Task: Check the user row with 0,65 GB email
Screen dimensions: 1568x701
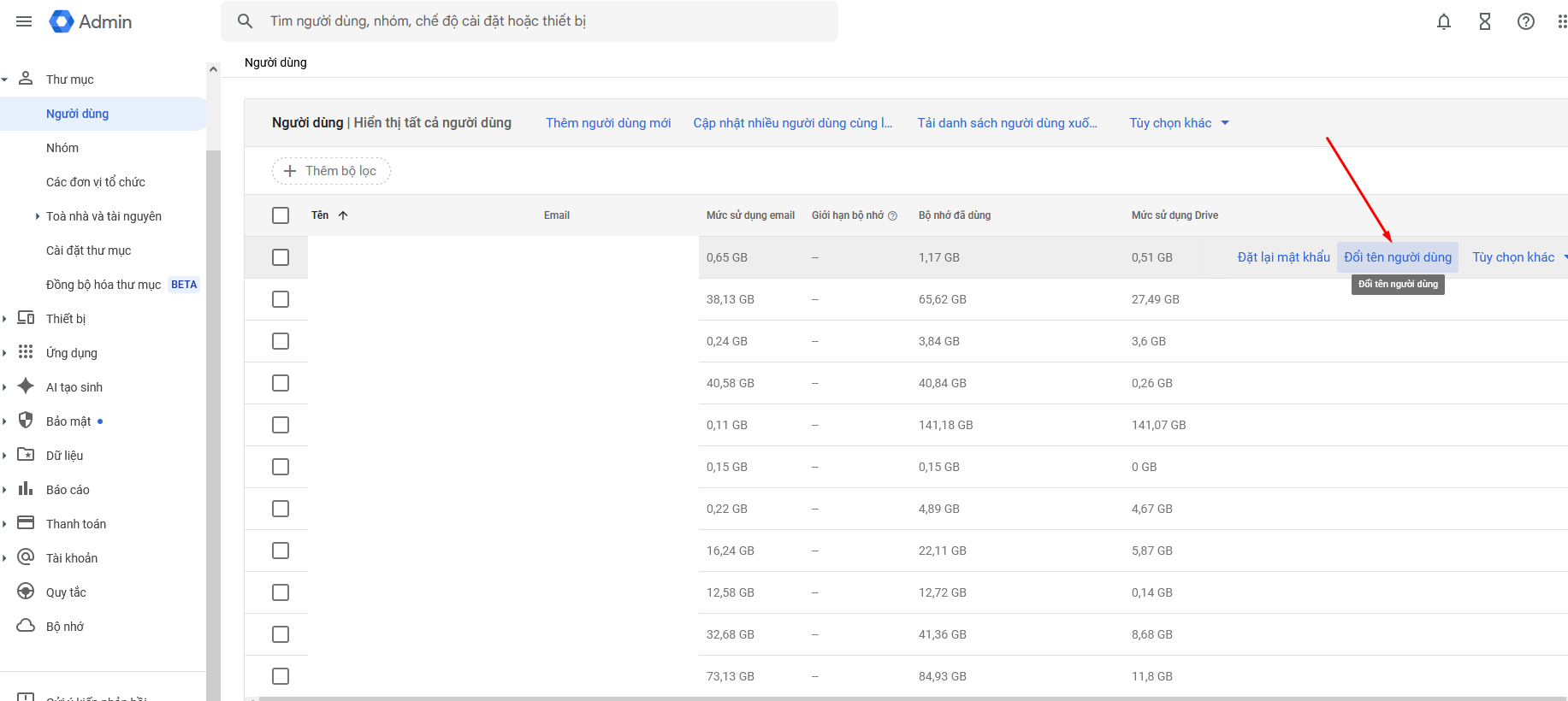Action: click(x=281, y=257)
